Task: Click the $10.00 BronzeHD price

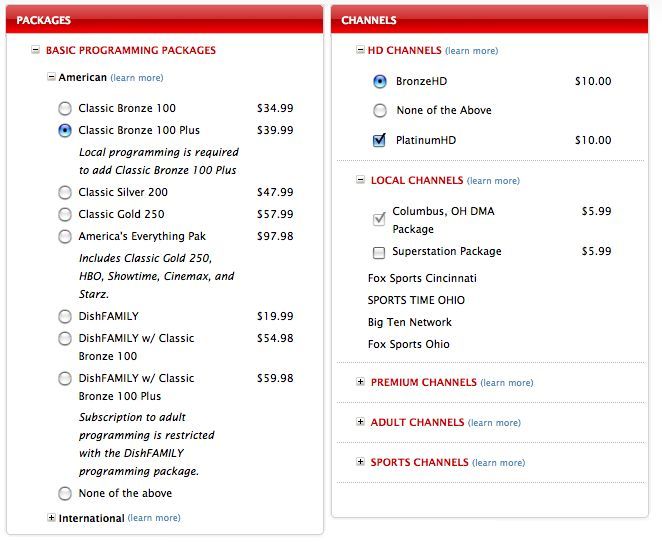Action: click(x=593, y=81)
